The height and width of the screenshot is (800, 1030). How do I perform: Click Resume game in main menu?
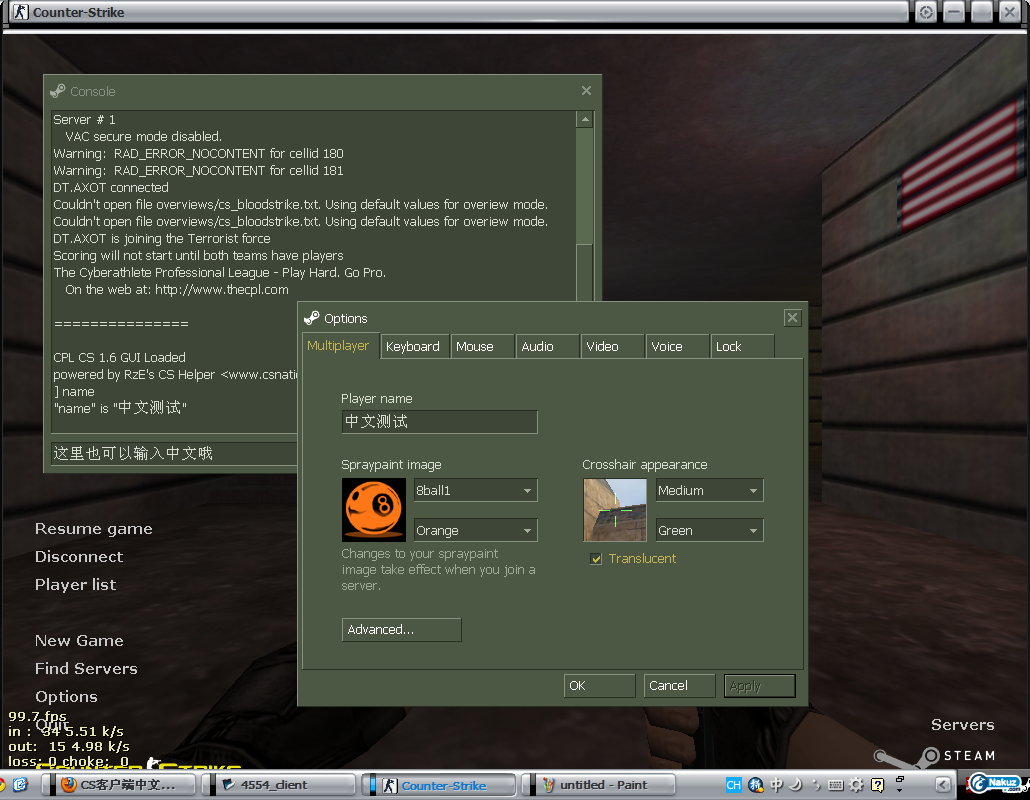pos(93,529)
